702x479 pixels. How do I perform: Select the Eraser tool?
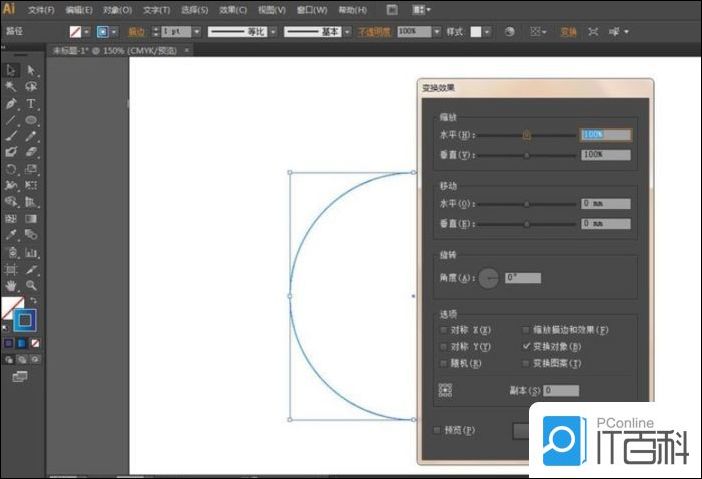[31, 152]
